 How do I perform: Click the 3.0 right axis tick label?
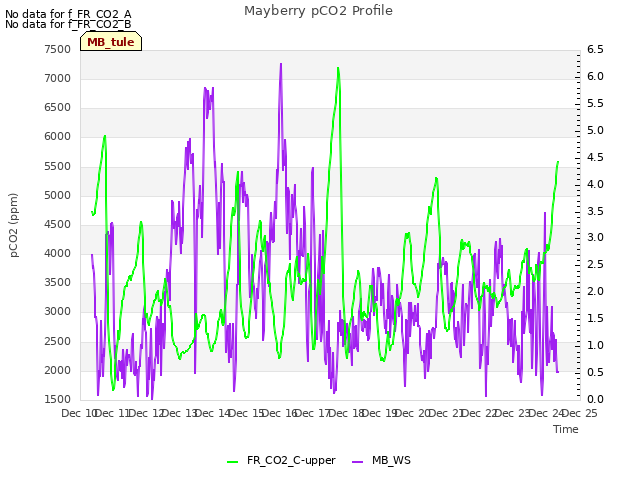tap(595, 238)
